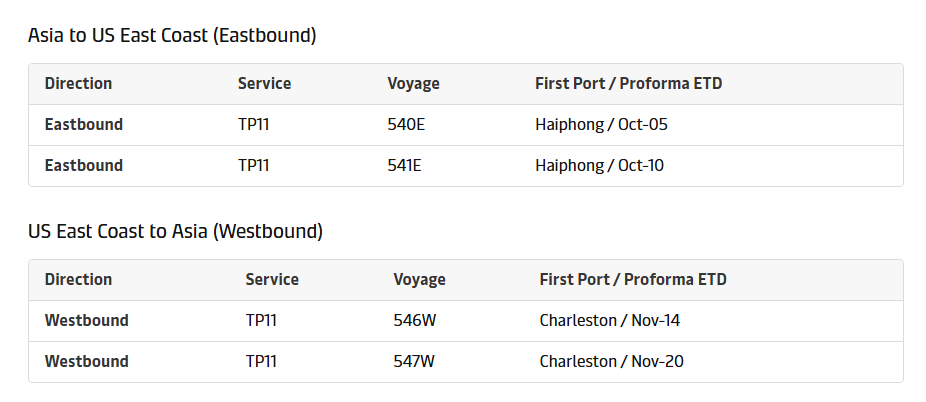Viewport: 926px width, 402px height.
Task: Click the Direction header in the Eastbound table
Action: pyautogui.click(x=79, y=84)
